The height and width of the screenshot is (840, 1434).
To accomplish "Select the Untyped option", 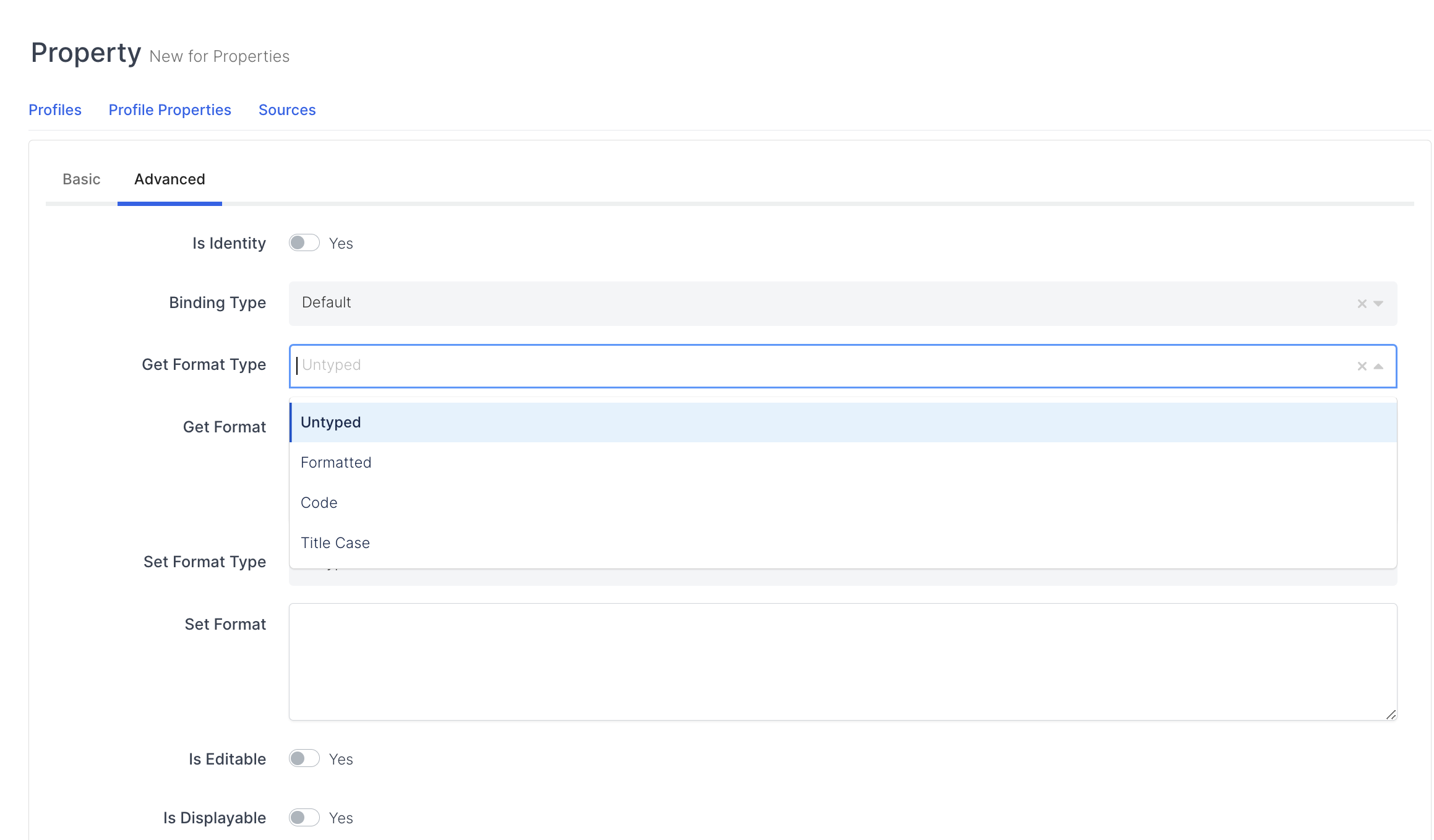I will pyautogui.click(x=331, y=422).
